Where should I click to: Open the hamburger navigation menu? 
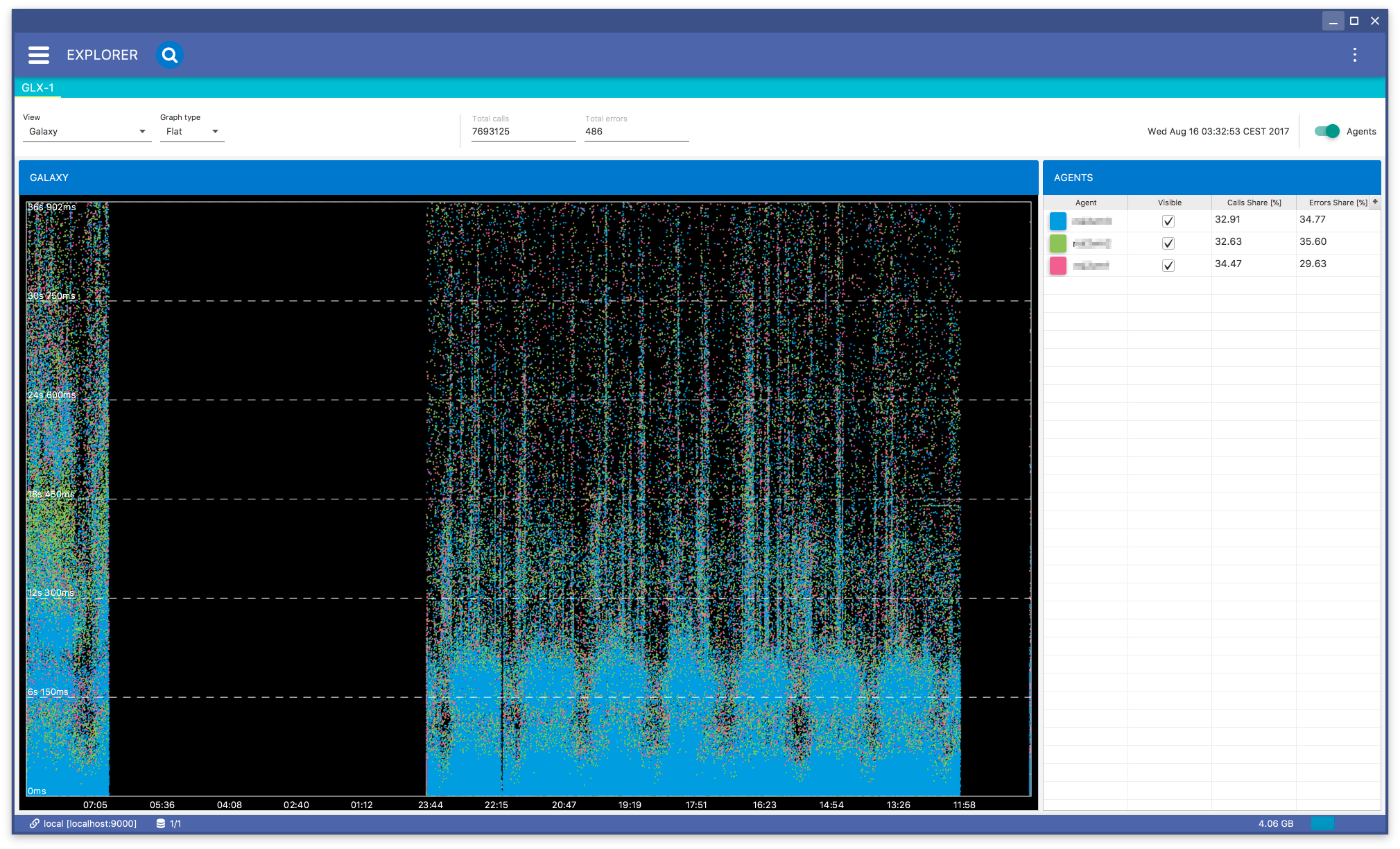pos(39,55)
